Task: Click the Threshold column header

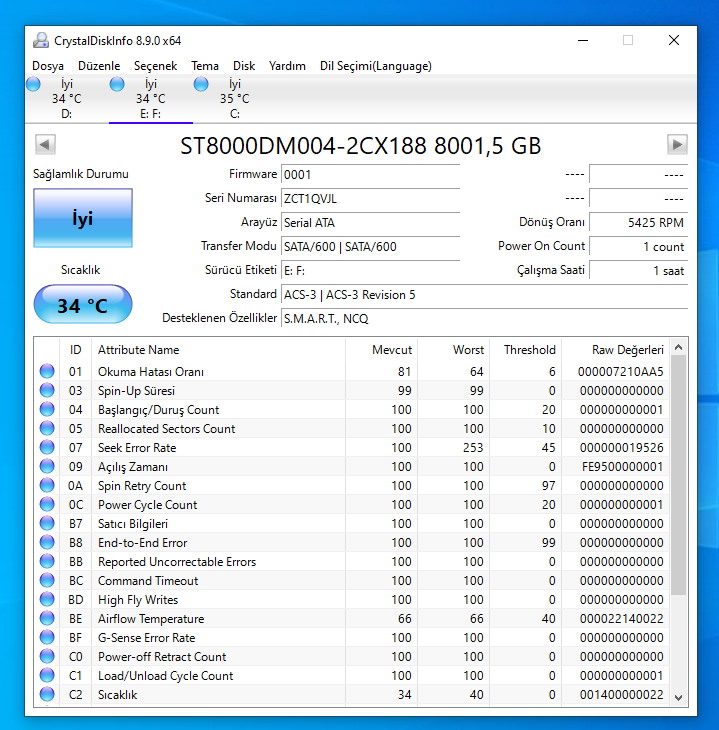Action: coord(526,350)
